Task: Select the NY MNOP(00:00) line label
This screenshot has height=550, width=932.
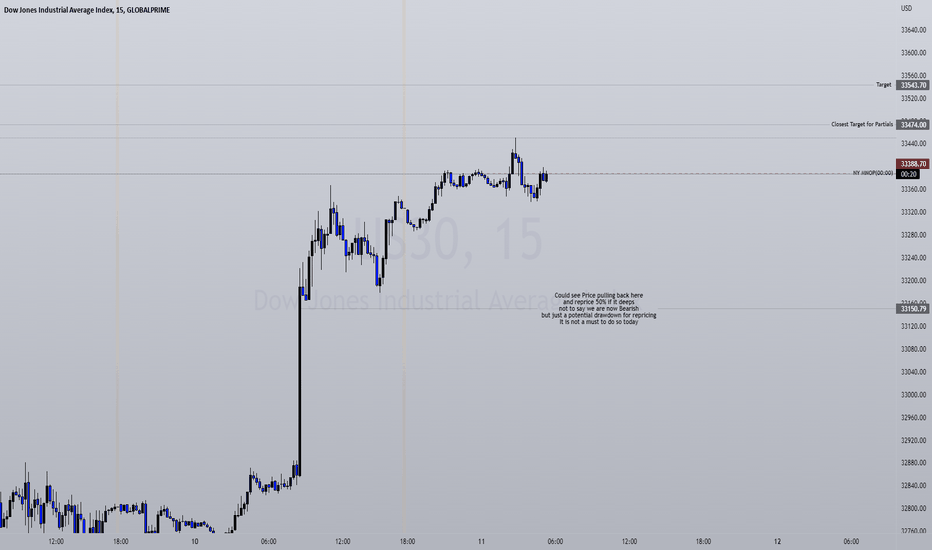Action: coord(873,173)
